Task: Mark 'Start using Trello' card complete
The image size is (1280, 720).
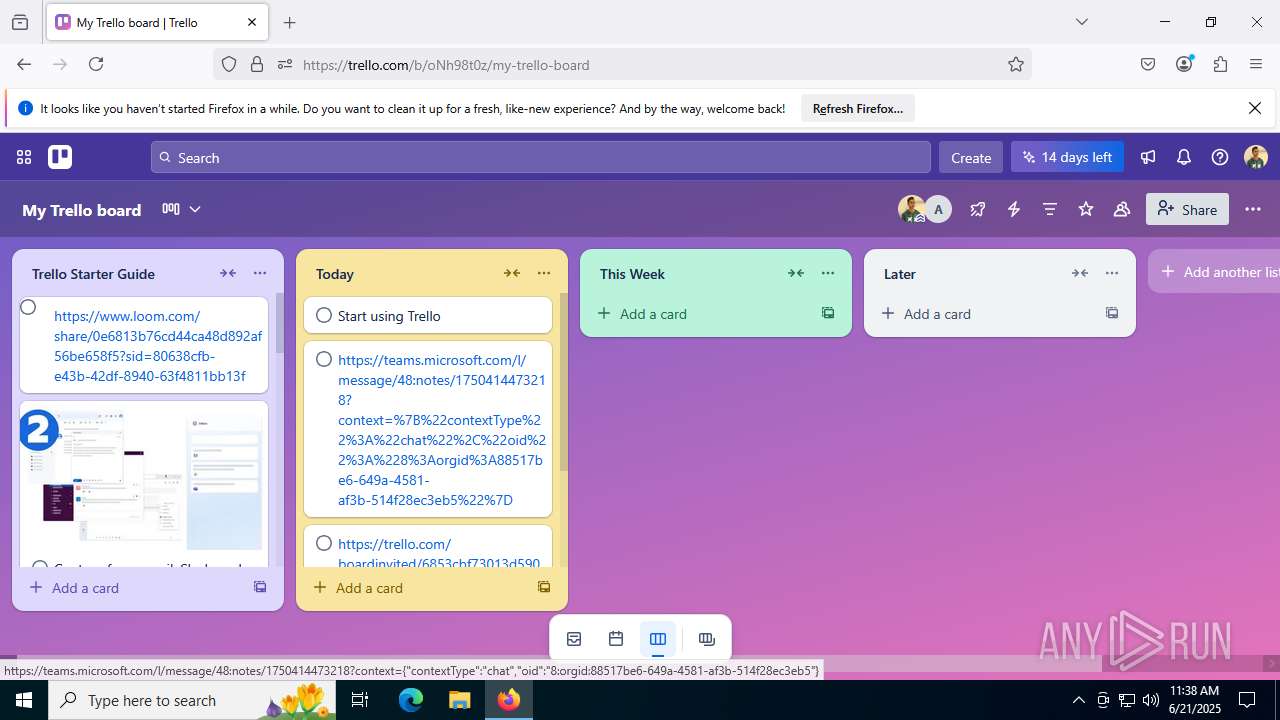Action: coord(324,315)
